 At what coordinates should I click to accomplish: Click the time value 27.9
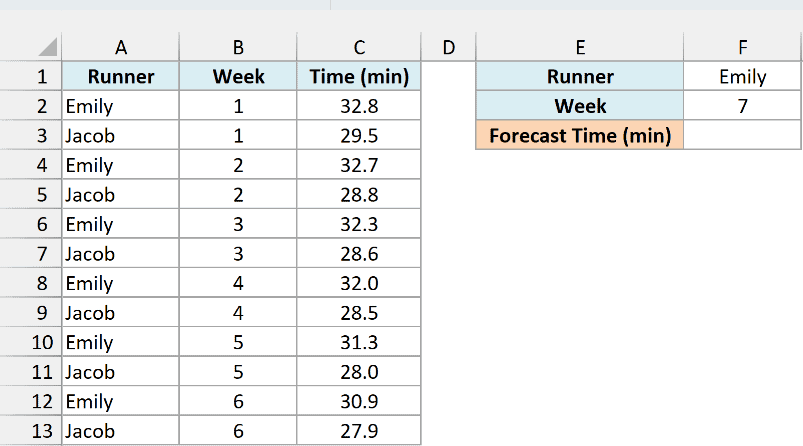coord(359,431)
